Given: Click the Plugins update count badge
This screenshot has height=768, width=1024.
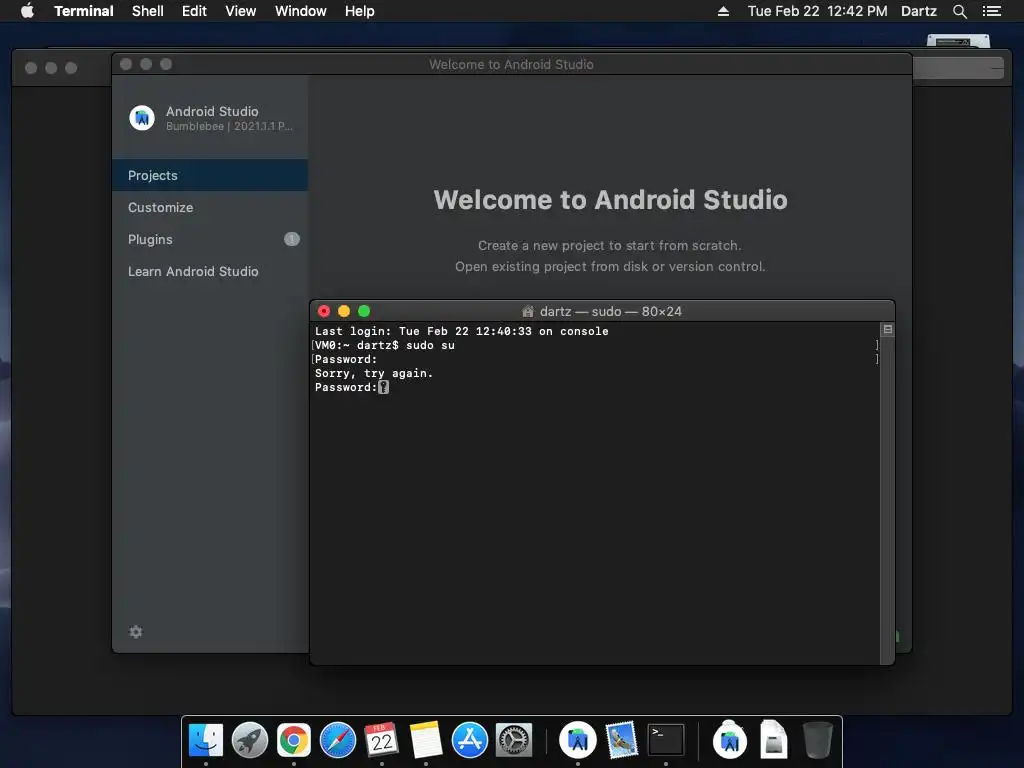Looking at the screenshot, I should coord(292,239).
